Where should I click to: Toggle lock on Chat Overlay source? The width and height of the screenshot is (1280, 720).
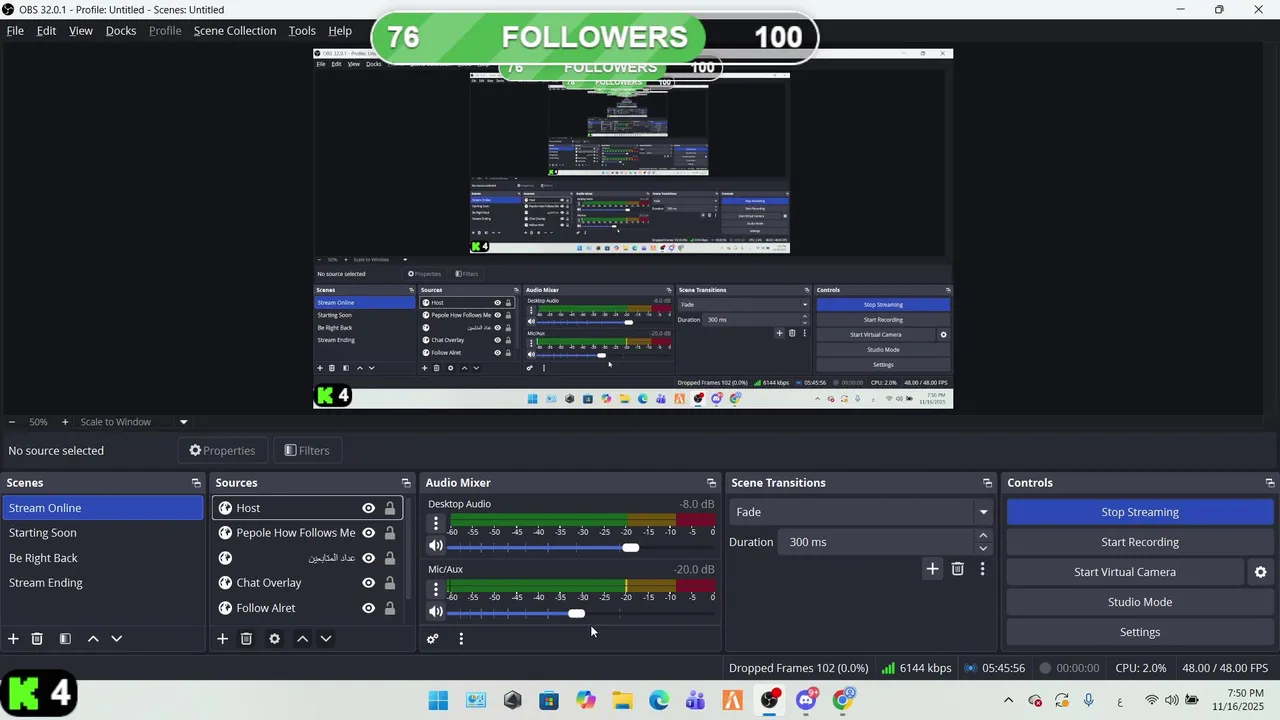coord(390,583)
